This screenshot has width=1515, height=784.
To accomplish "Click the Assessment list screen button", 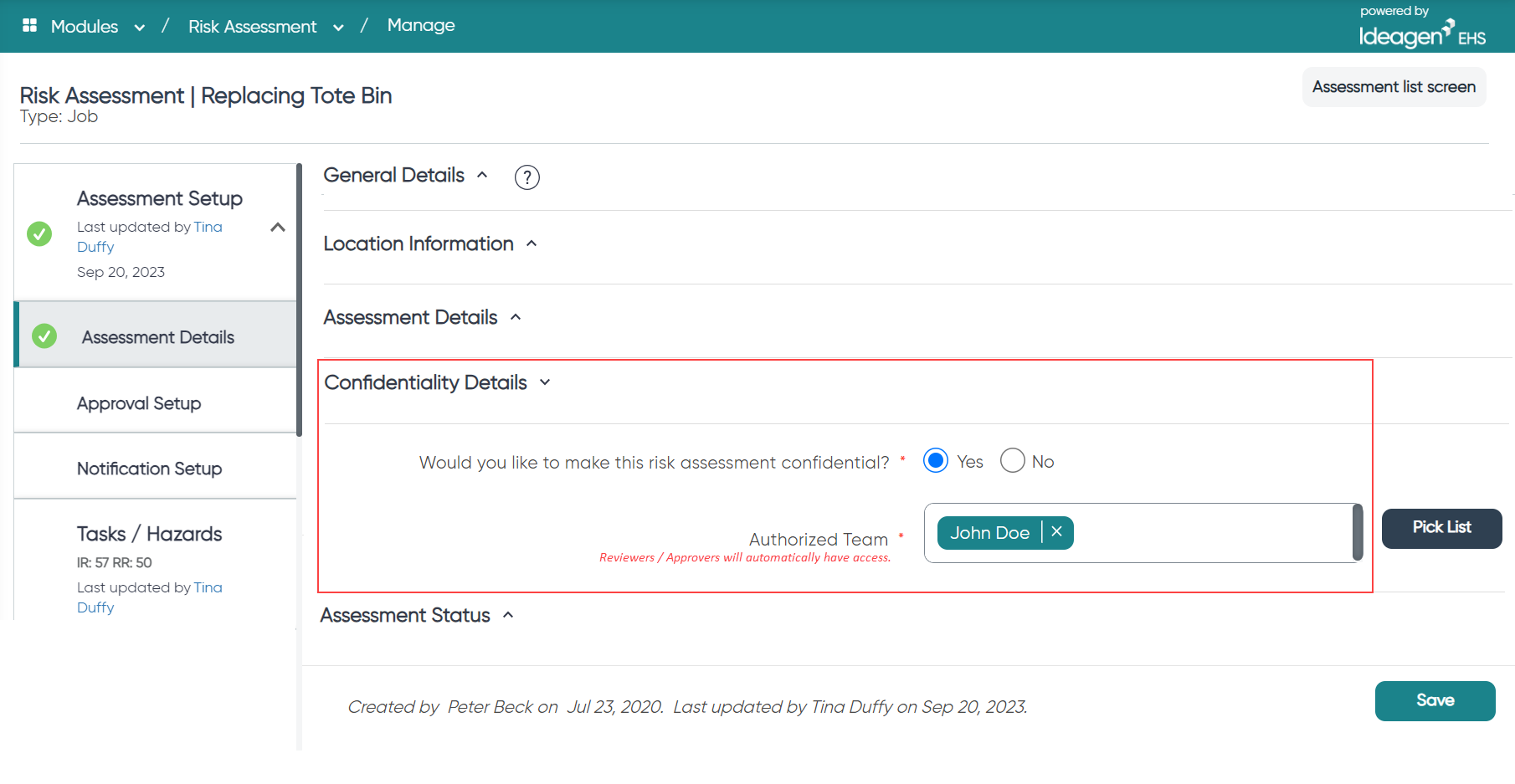I will pos(1394,87).
